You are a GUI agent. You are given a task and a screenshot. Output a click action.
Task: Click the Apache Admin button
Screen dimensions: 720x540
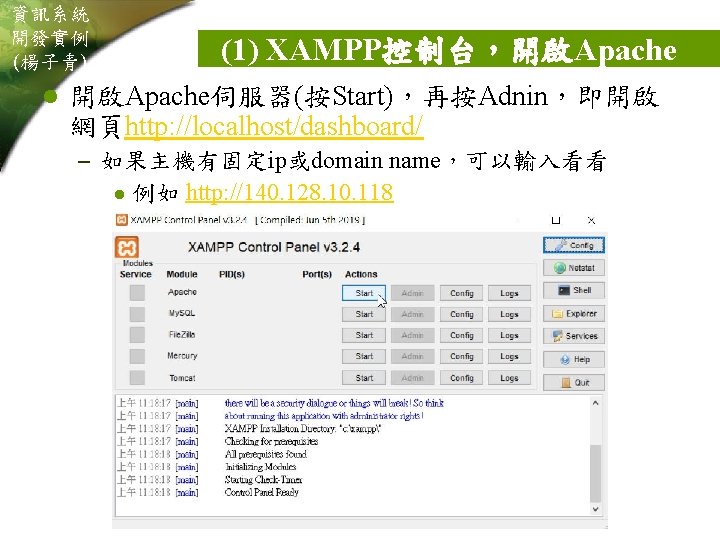coord(412,293)
